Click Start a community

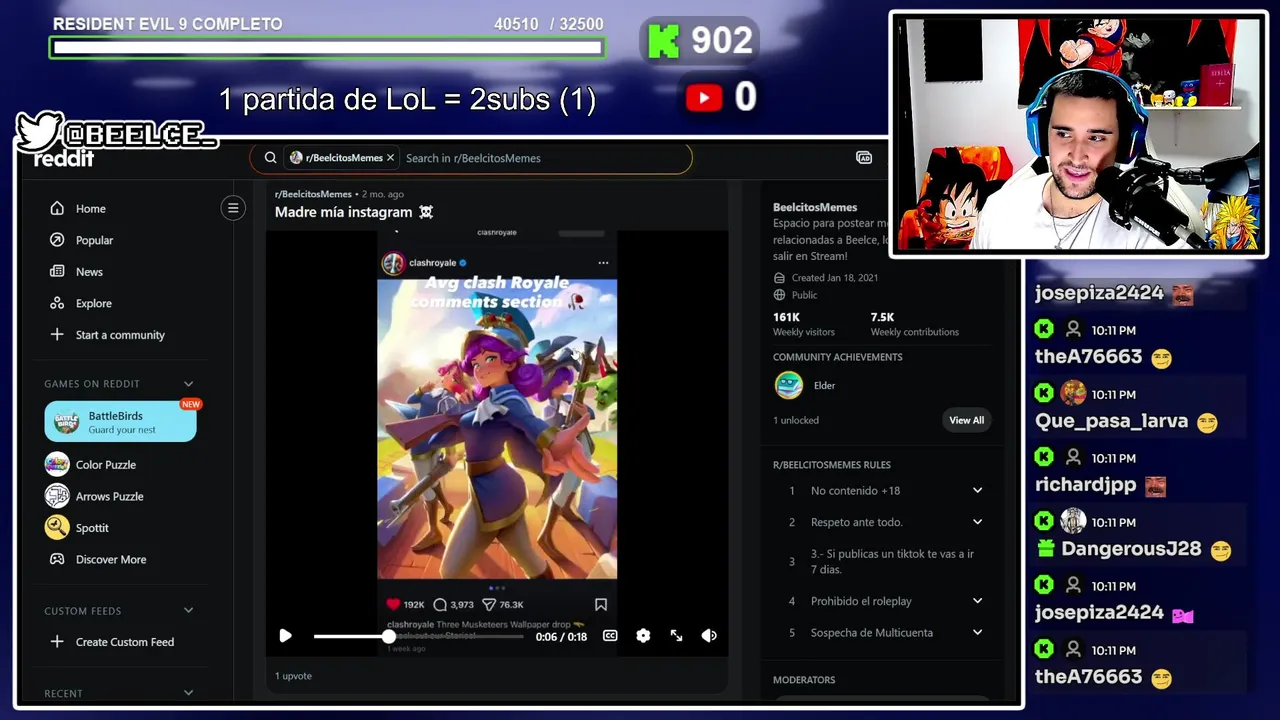click(x=120, y=335)
